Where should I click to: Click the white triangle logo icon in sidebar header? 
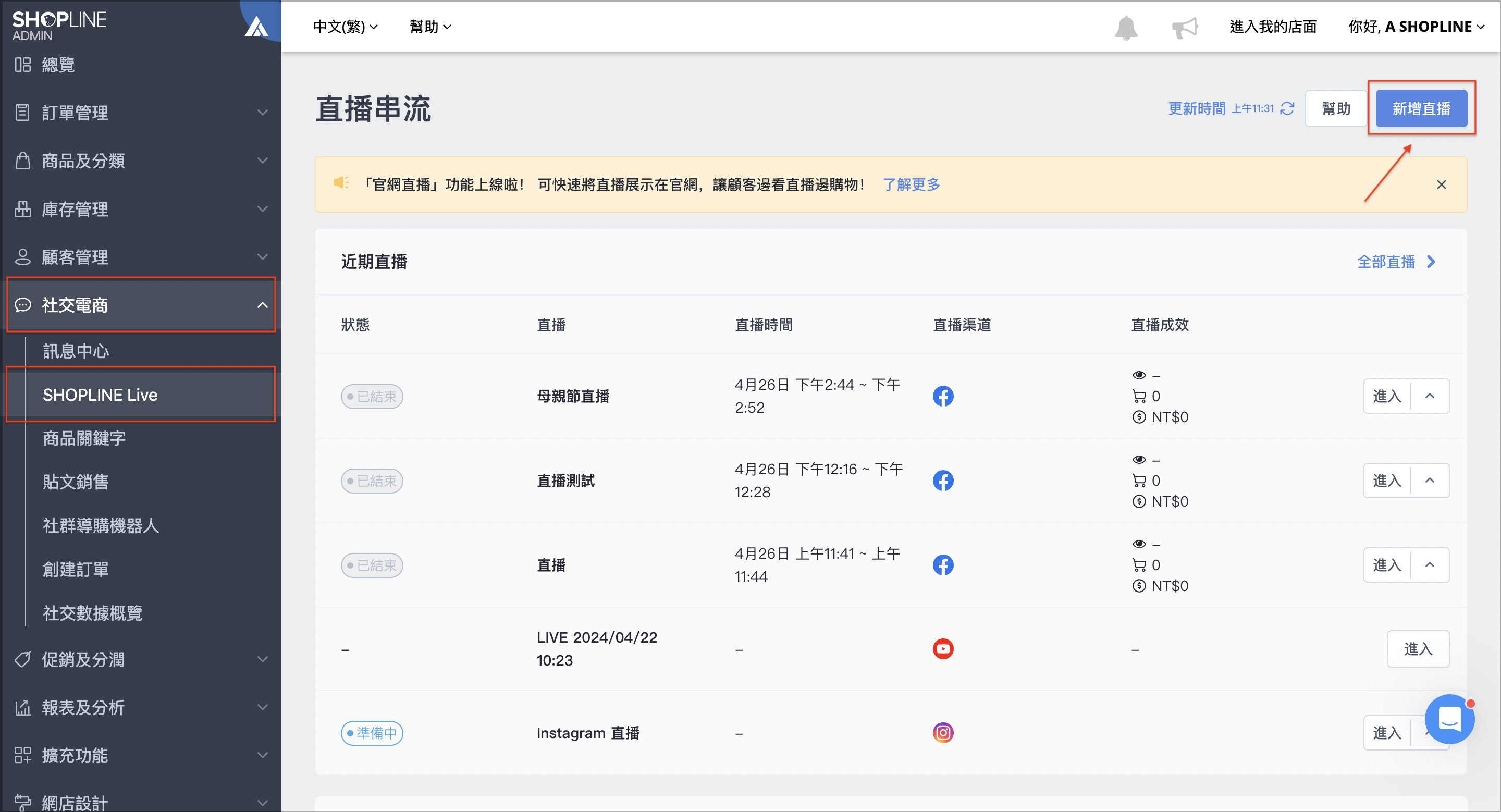[256, 27]
